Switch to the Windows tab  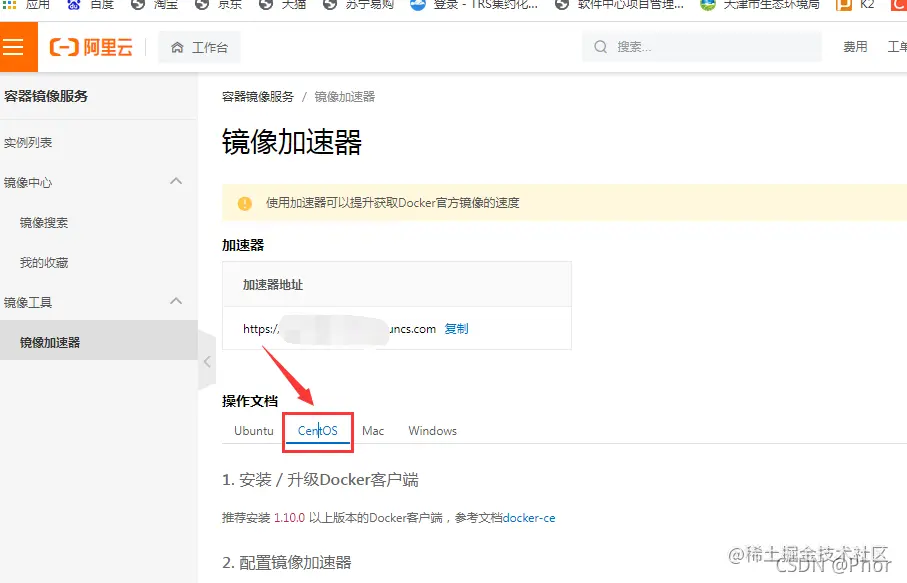pyautogui.click(x=432, y=430)
